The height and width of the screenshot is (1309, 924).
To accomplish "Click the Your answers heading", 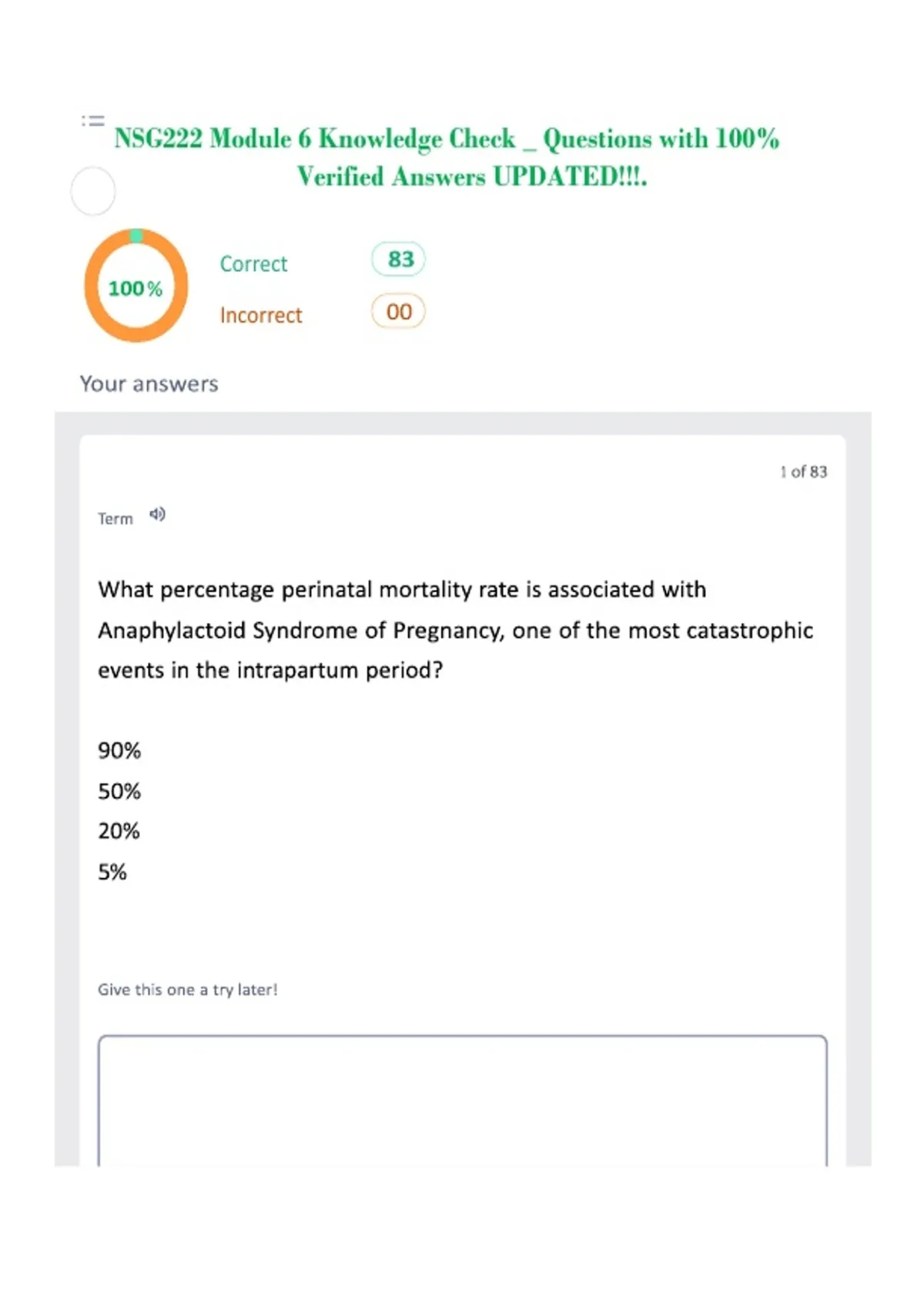I will click(149, 384).
